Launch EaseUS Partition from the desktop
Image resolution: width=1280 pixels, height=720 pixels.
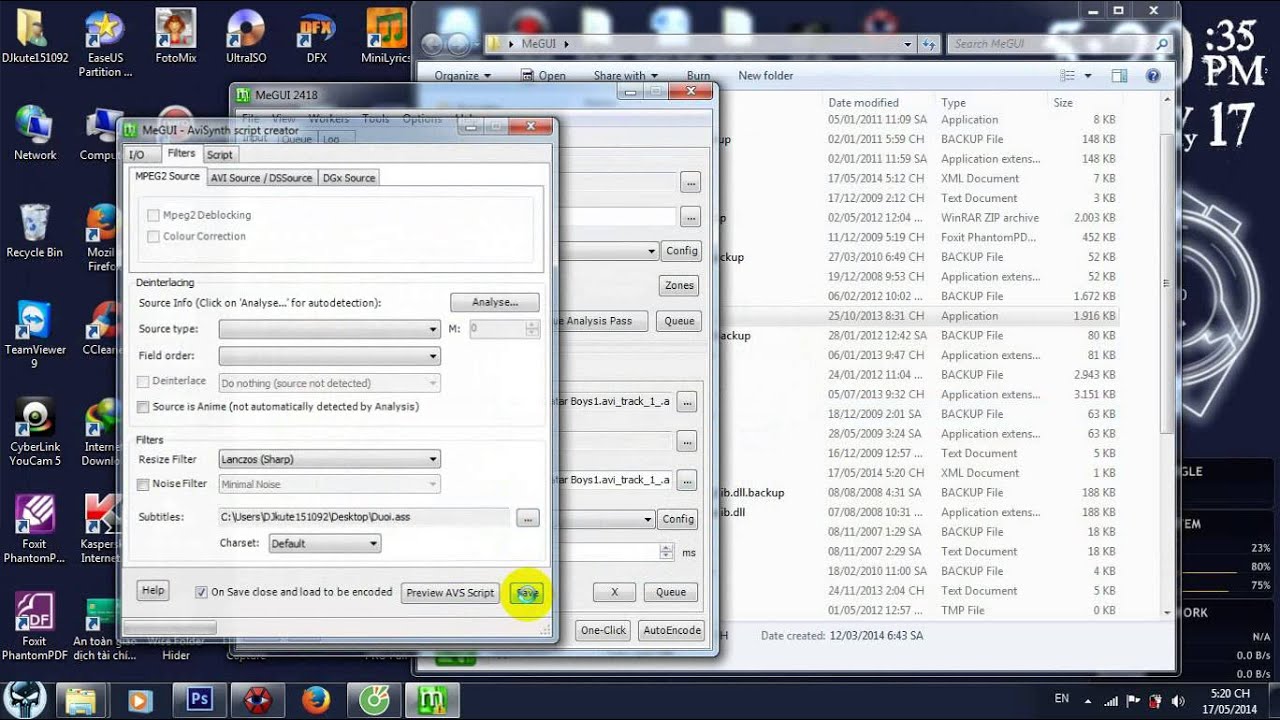pyautogui.click(x=105, y=43)
